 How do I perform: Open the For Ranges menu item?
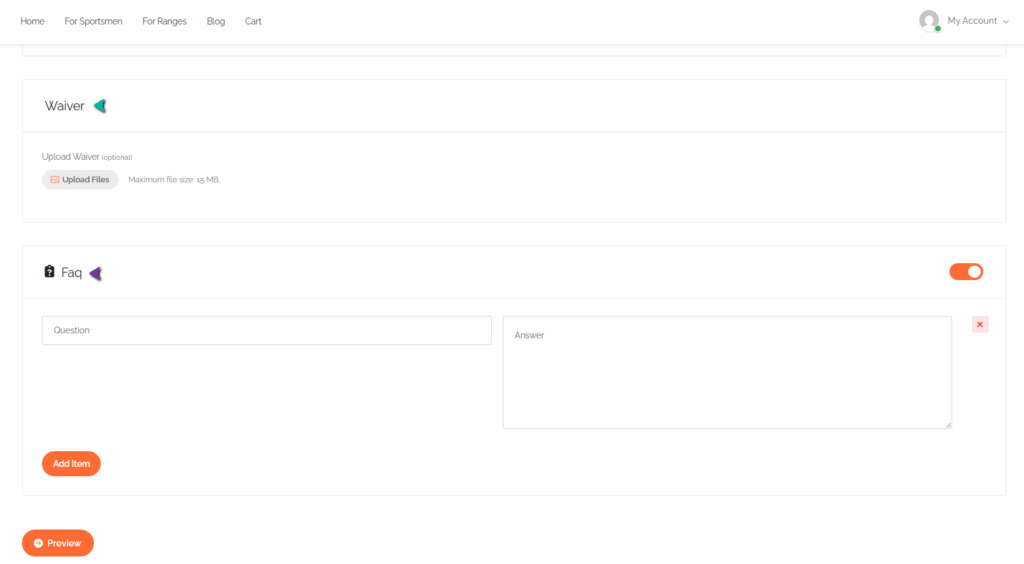[x=165, y=22]
